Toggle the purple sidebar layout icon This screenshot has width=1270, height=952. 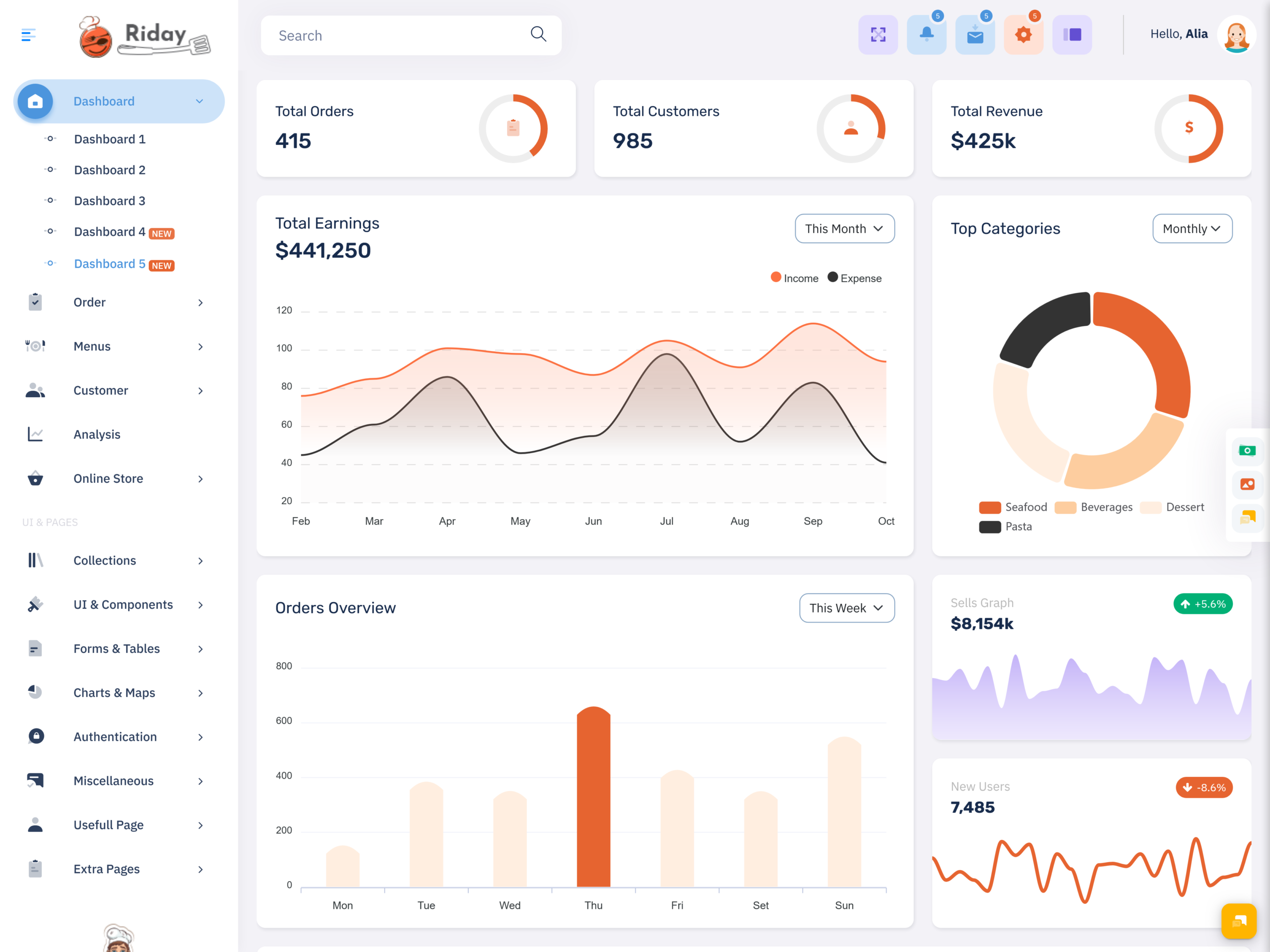coord(1072,35)
